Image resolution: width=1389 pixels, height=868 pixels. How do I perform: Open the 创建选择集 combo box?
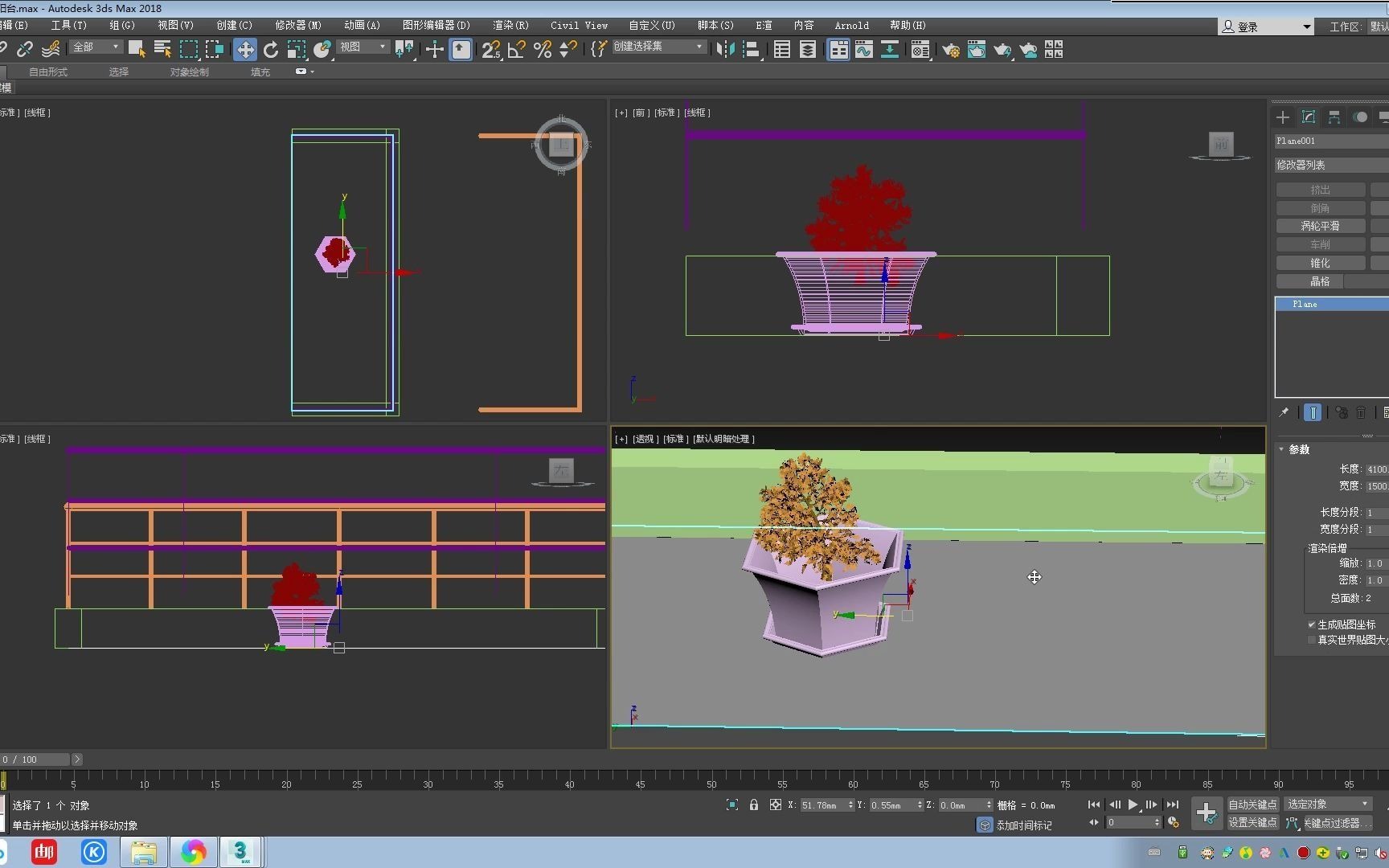(x=659, y=47)
